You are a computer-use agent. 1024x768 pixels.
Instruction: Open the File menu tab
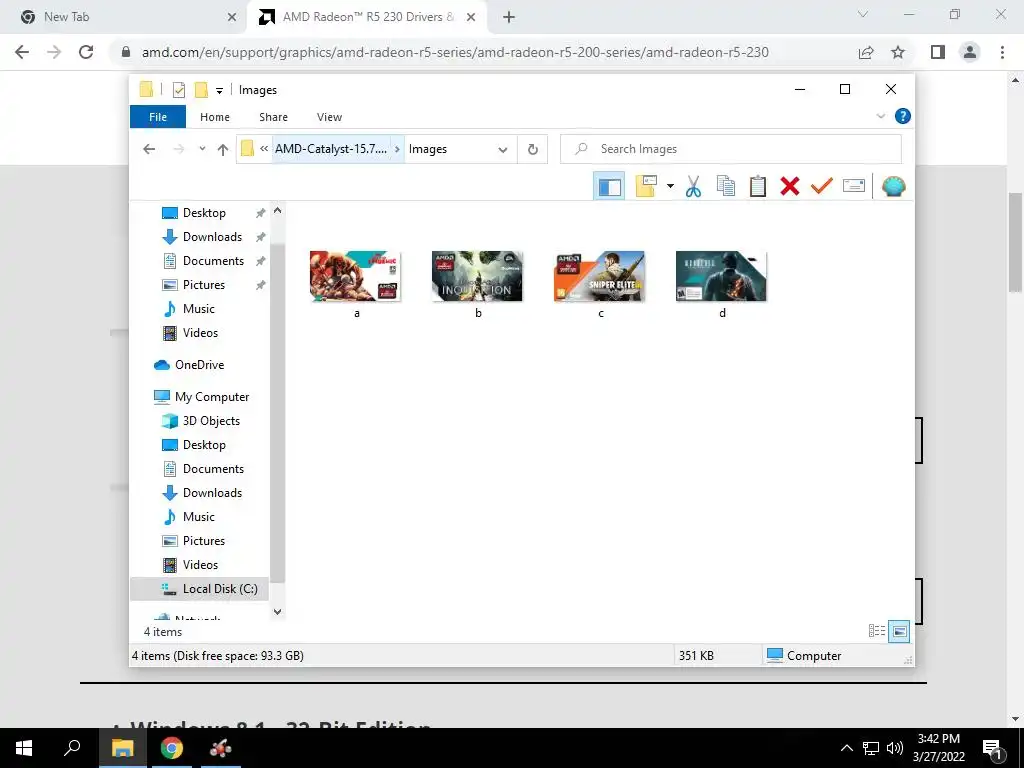click(x=157, y=117)
